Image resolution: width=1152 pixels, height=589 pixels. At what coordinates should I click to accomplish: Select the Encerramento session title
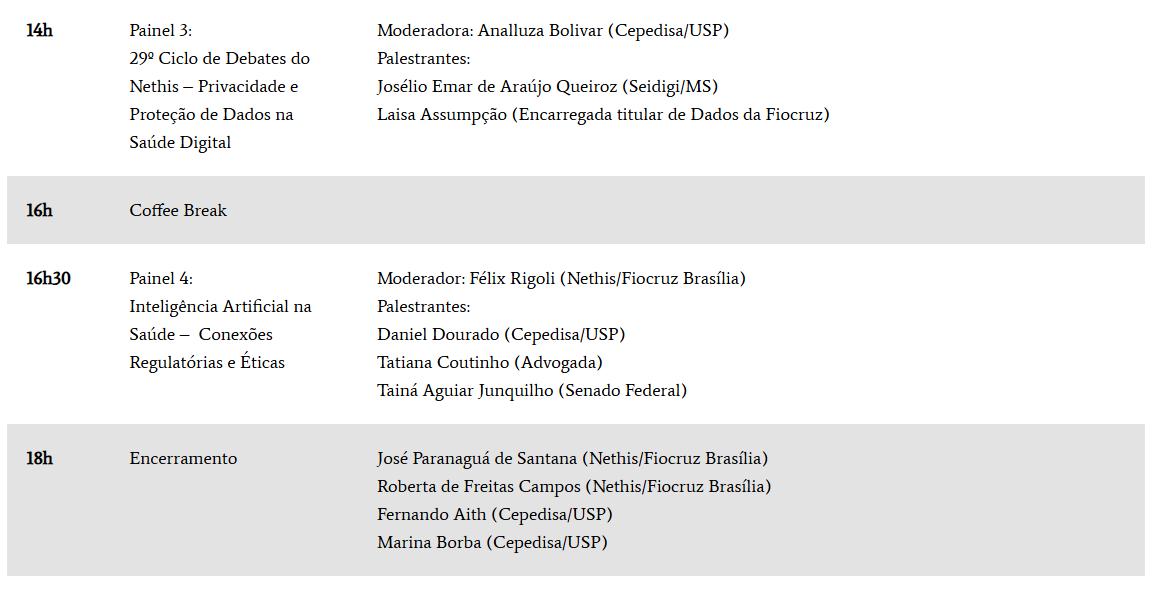click(x=183, y=459)
